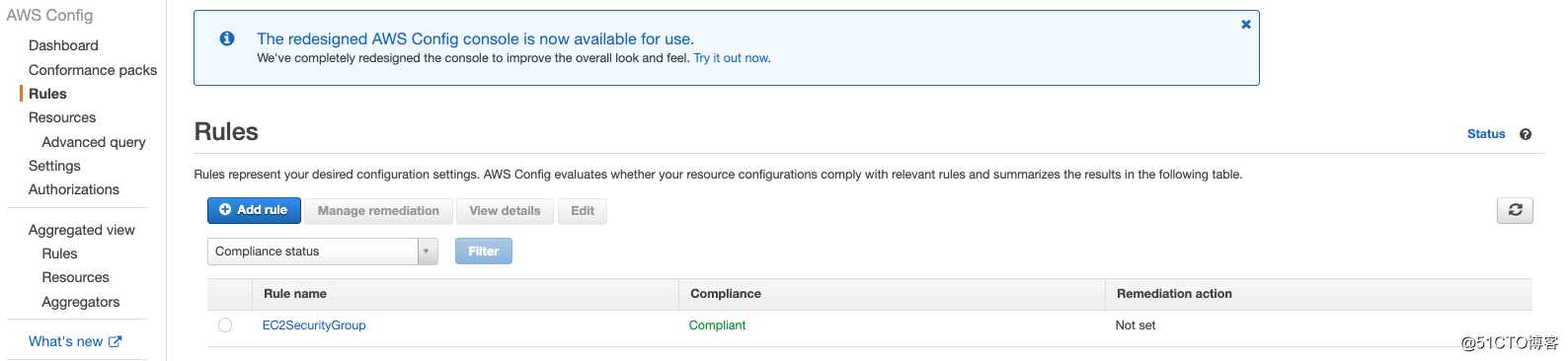Open Resources under AWS Config

tap(62, 117)
